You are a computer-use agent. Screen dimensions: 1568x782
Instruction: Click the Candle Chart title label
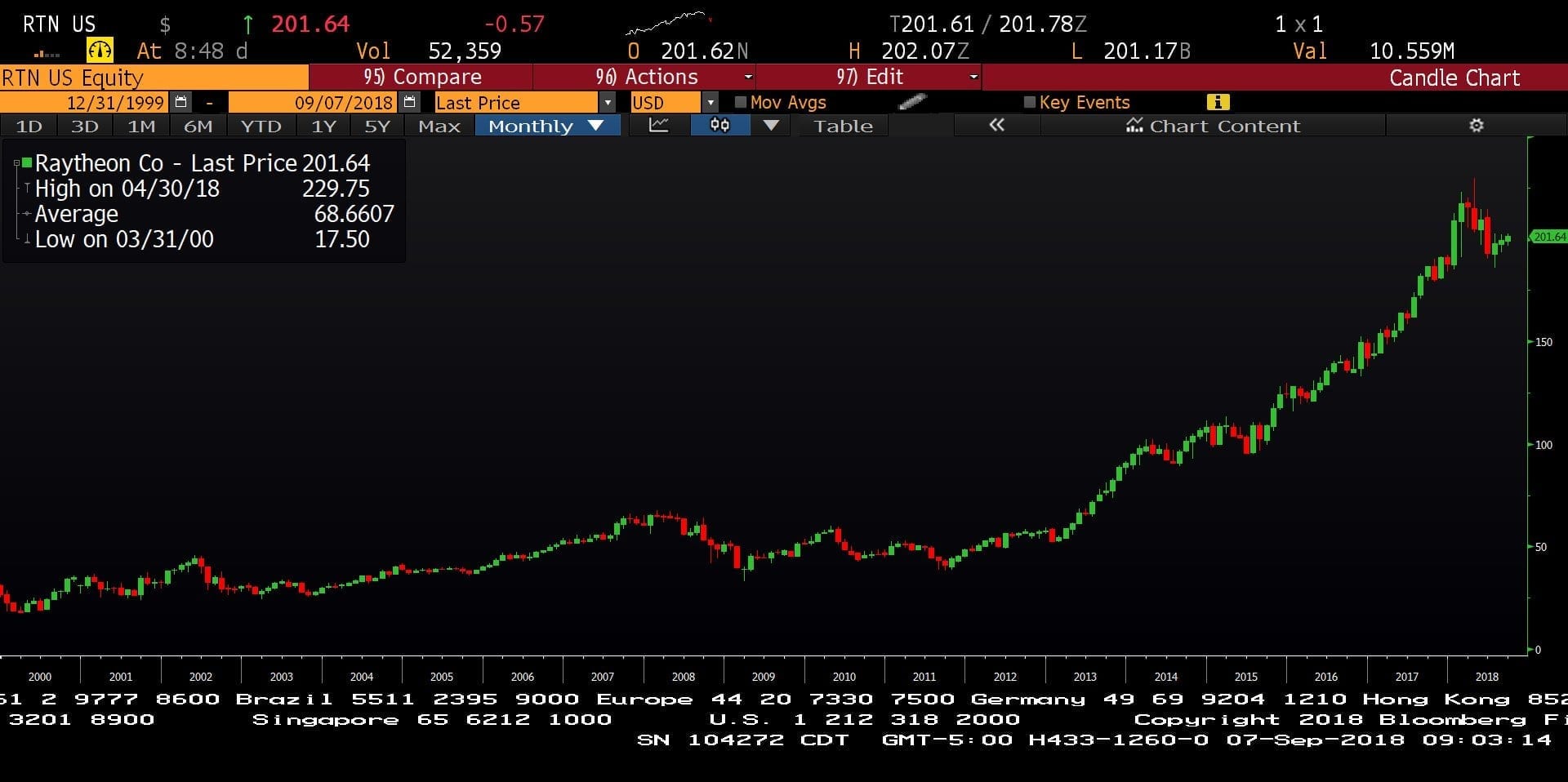coord(1454,78)
